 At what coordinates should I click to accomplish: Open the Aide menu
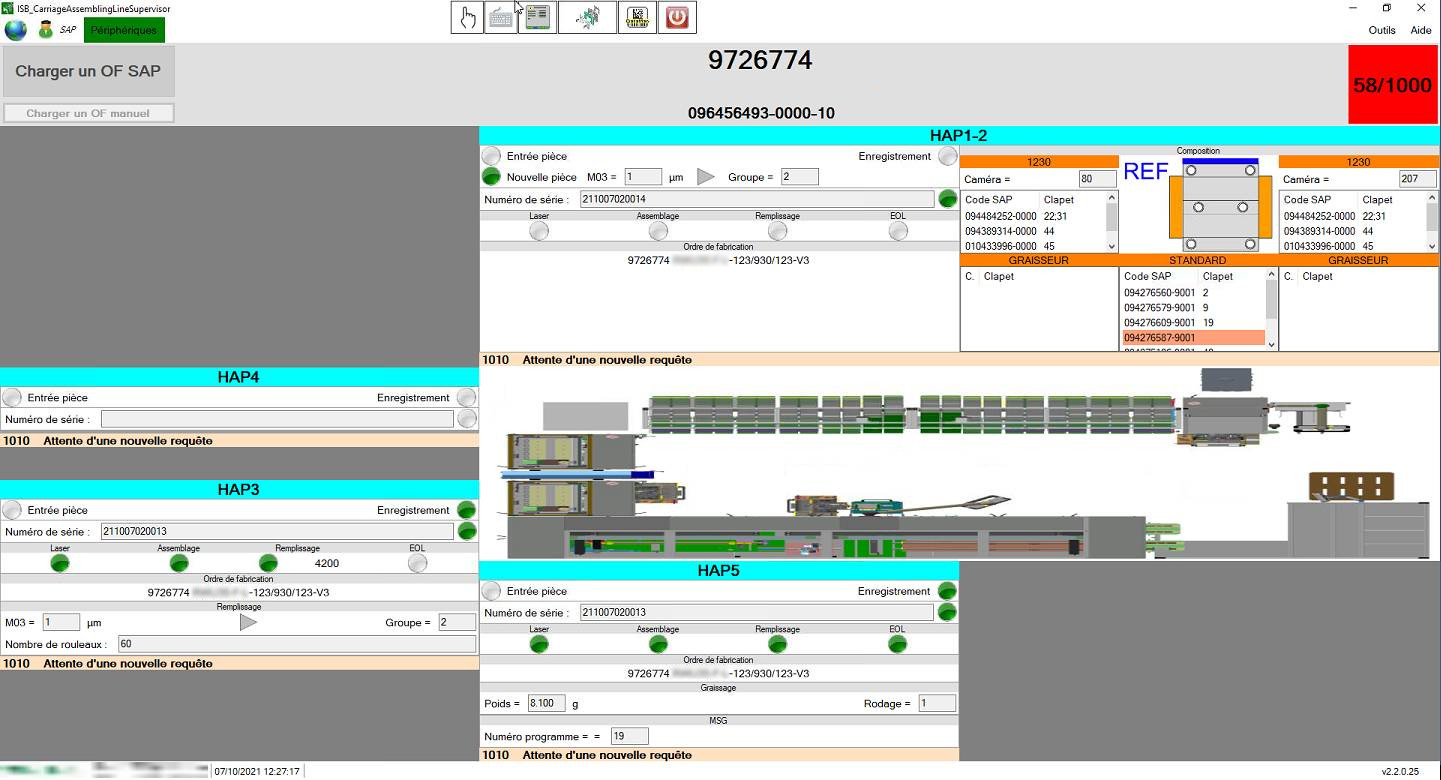point(1420,30)
